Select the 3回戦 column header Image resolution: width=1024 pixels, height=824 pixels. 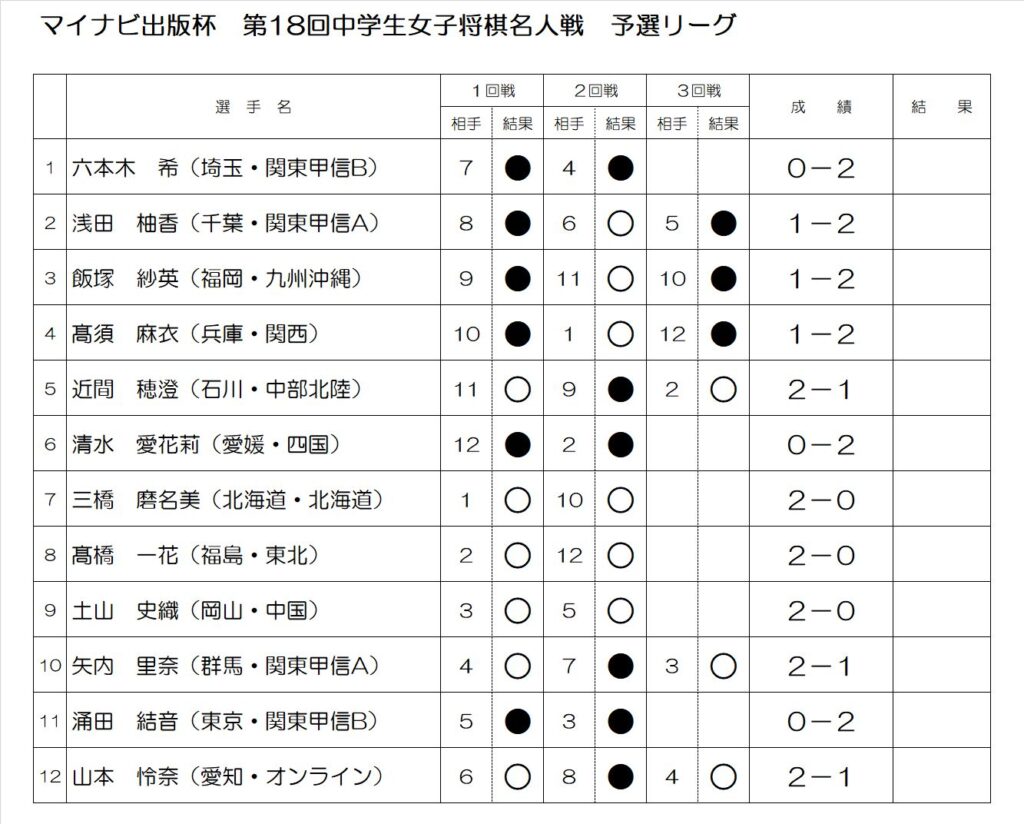coord(698,91)
